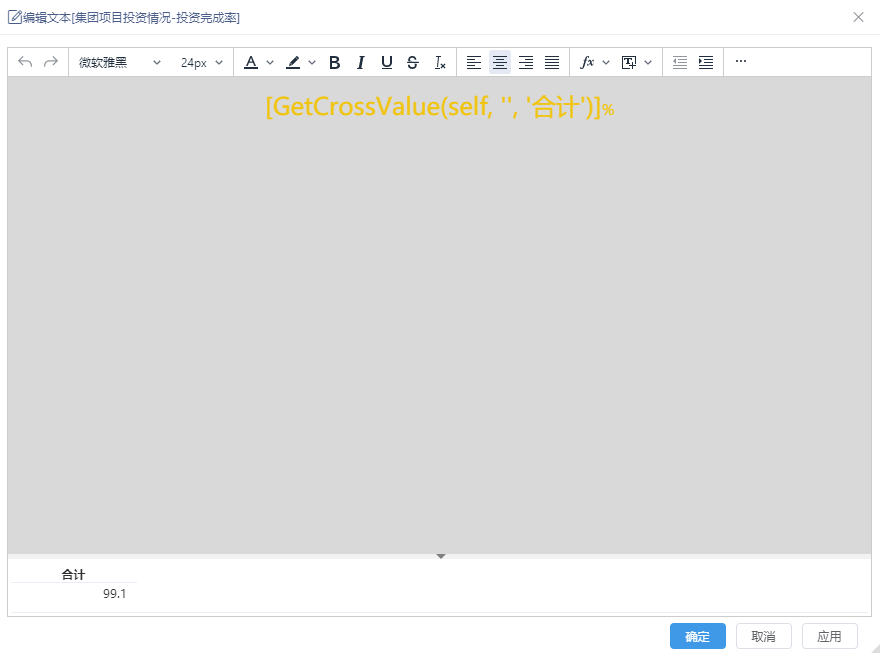Click the GetCrossValue expression text
Image resolution: width=880 pixels, height=653 pixels.
point(433,107)
